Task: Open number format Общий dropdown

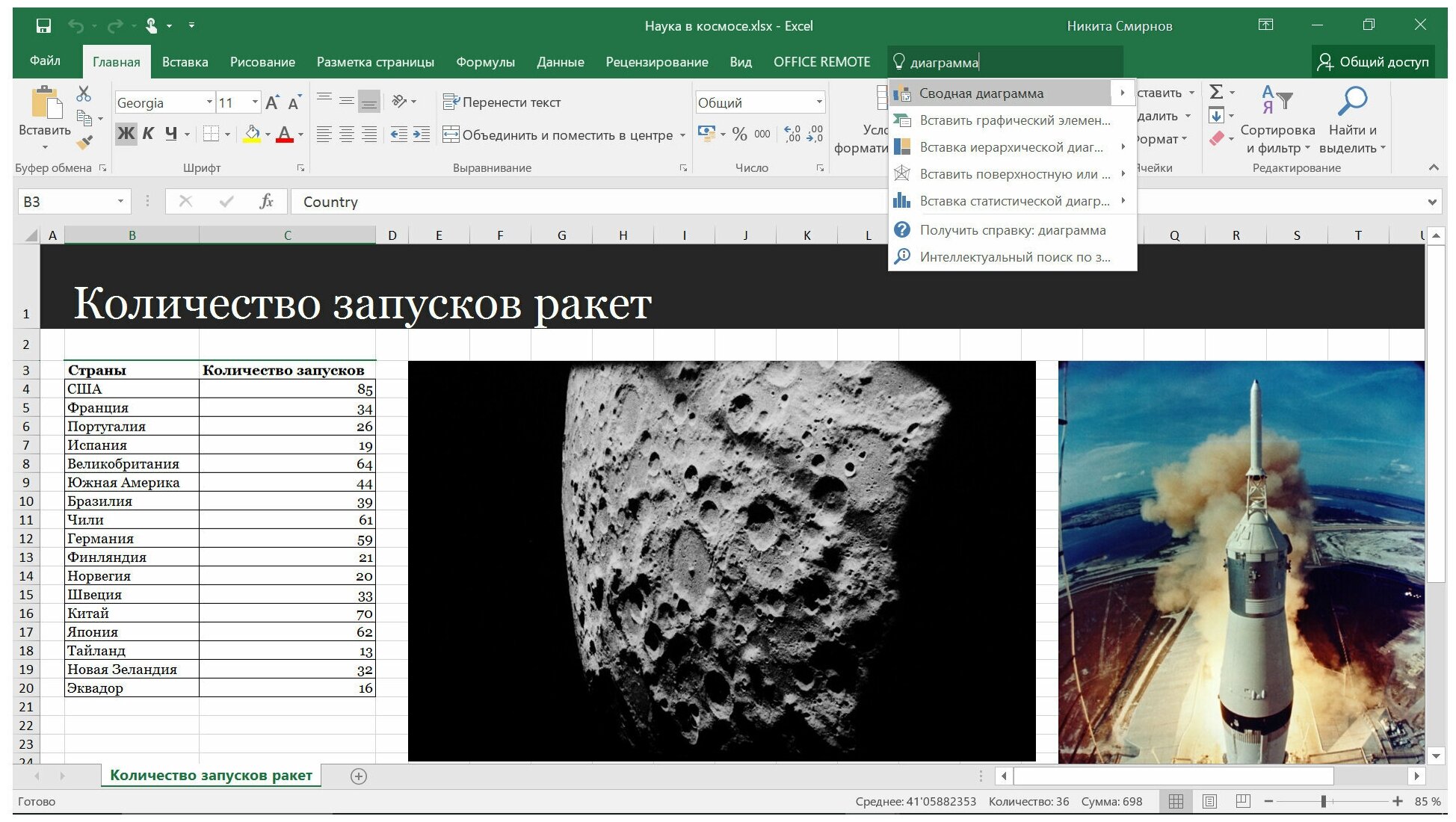Action: (x=819, y=102)
